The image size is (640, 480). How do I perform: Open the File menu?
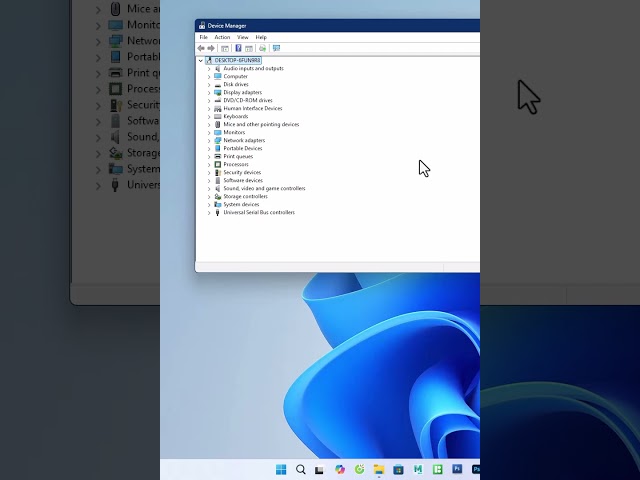pos(203,37)
